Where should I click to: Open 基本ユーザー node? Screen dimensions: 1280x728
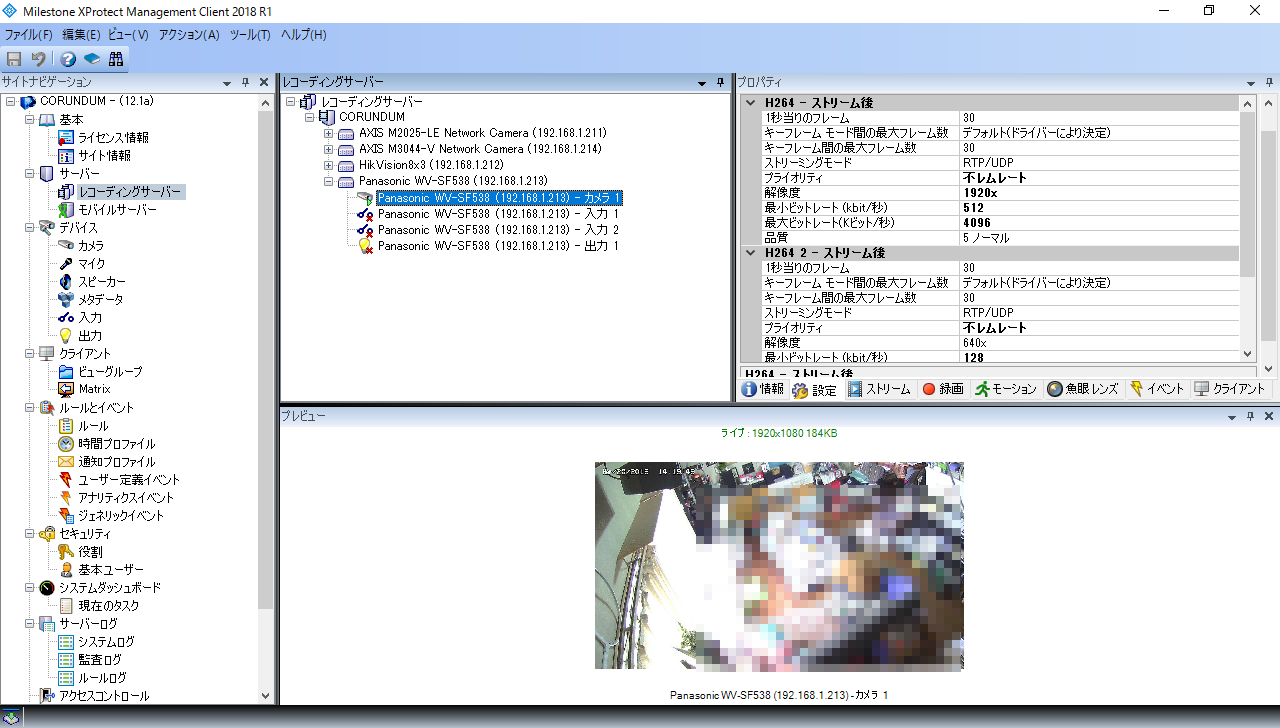click(x=111, y=570)
